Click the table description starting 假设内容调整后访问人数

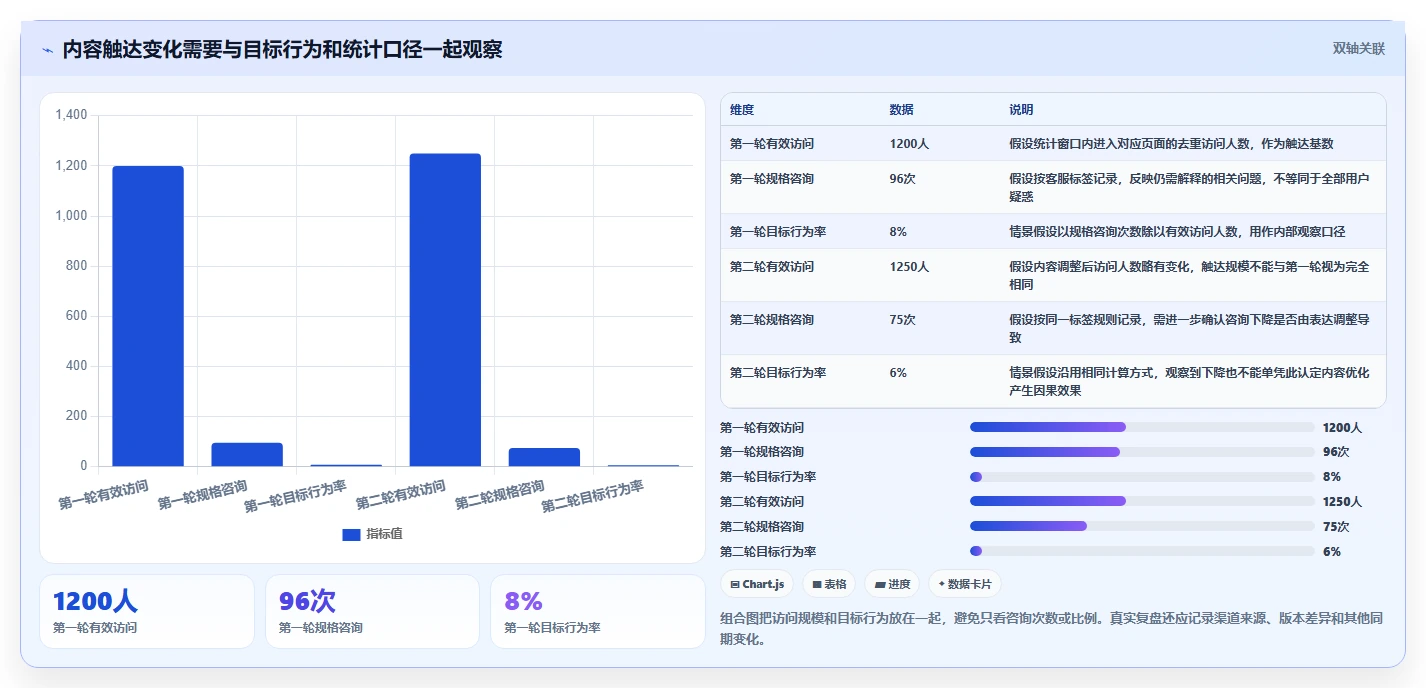click(x=1189, y=276)
